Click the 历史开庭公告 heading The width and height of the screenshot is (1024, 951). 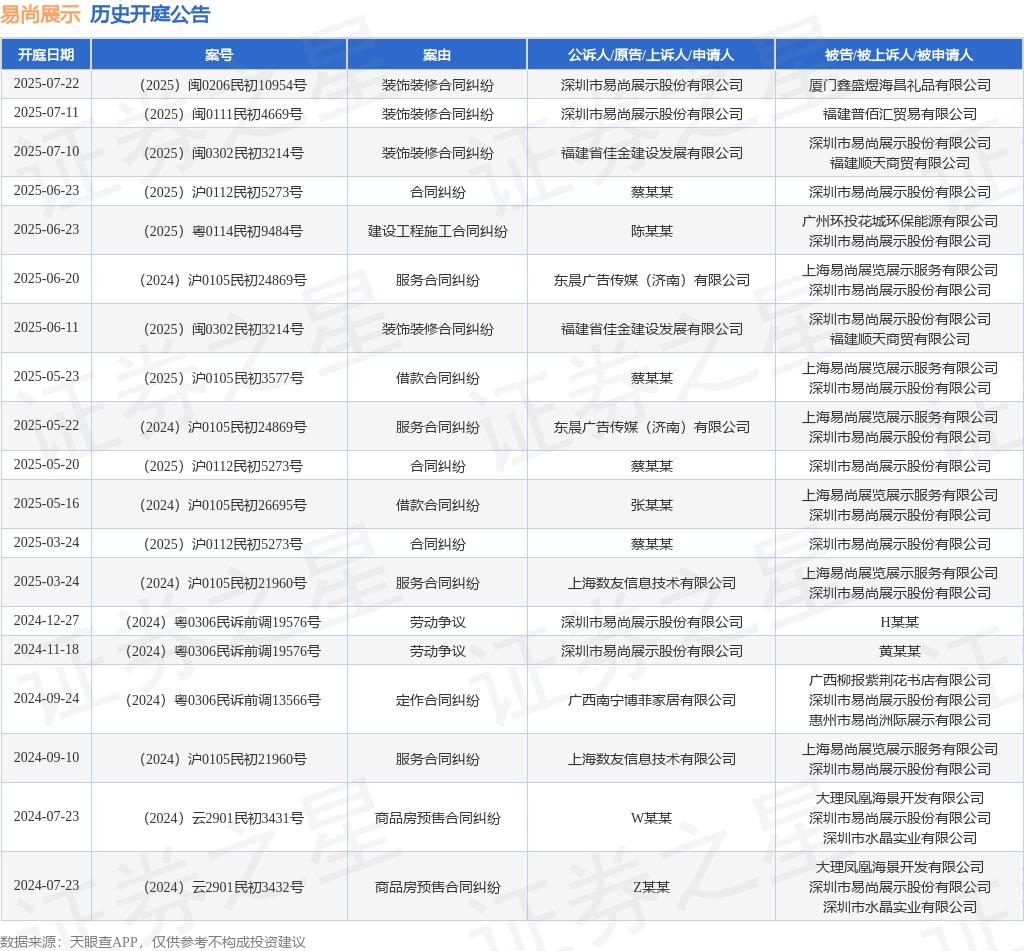[x=150, y=14]
